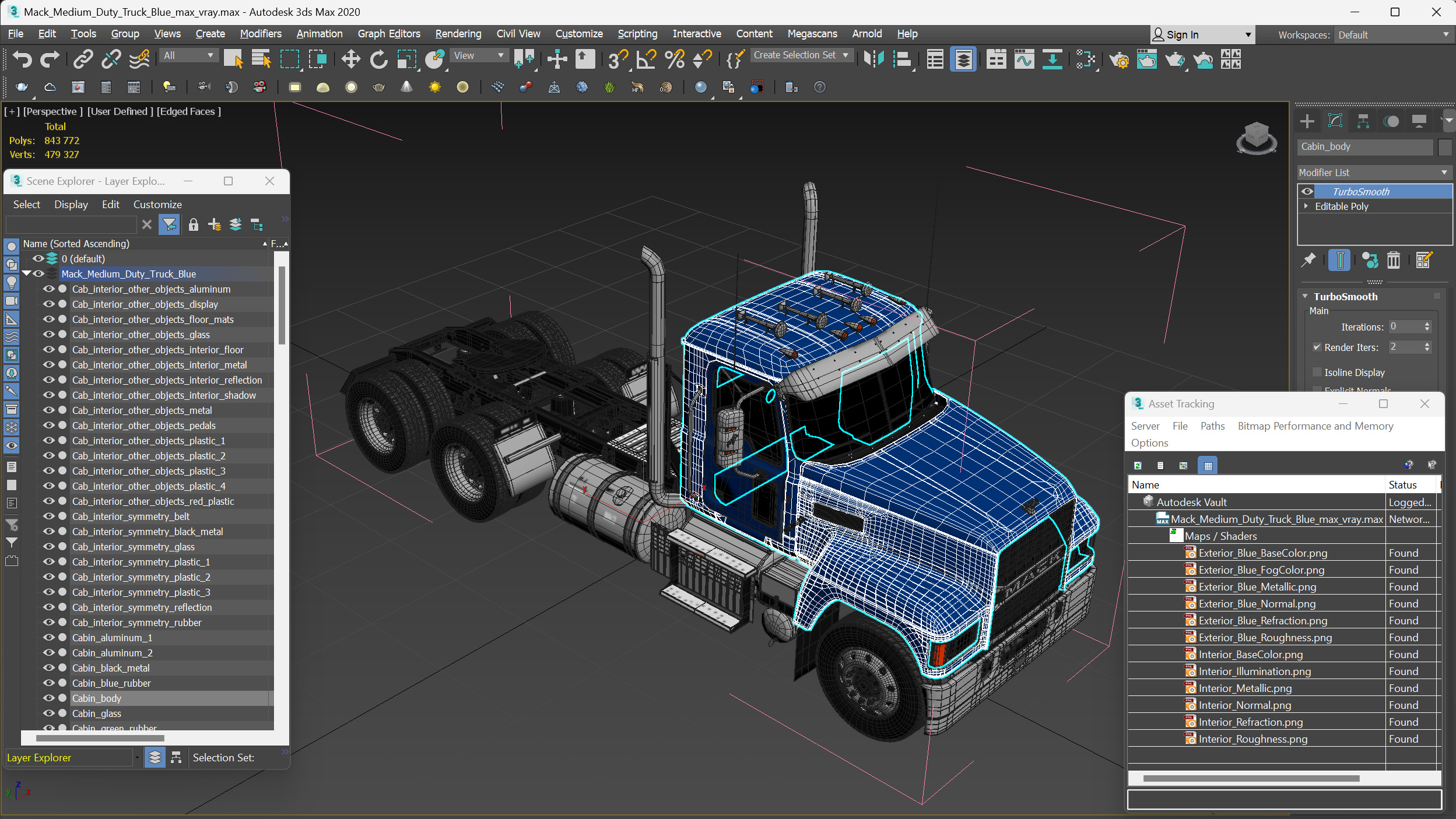Open Create Selection Set dropdown
This screenshot has width=1456, height=819.
pyautogui.click(x=803, y=55)
